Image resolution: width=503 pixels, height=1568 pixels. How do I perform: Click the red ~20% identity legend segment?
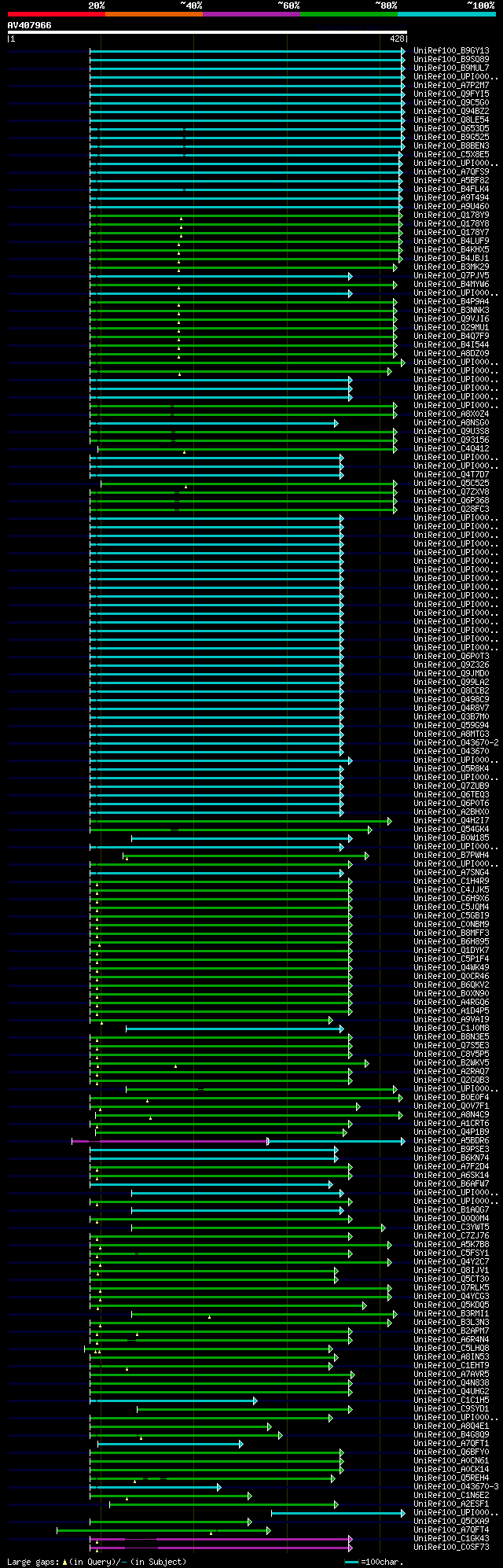coord(57,14)
